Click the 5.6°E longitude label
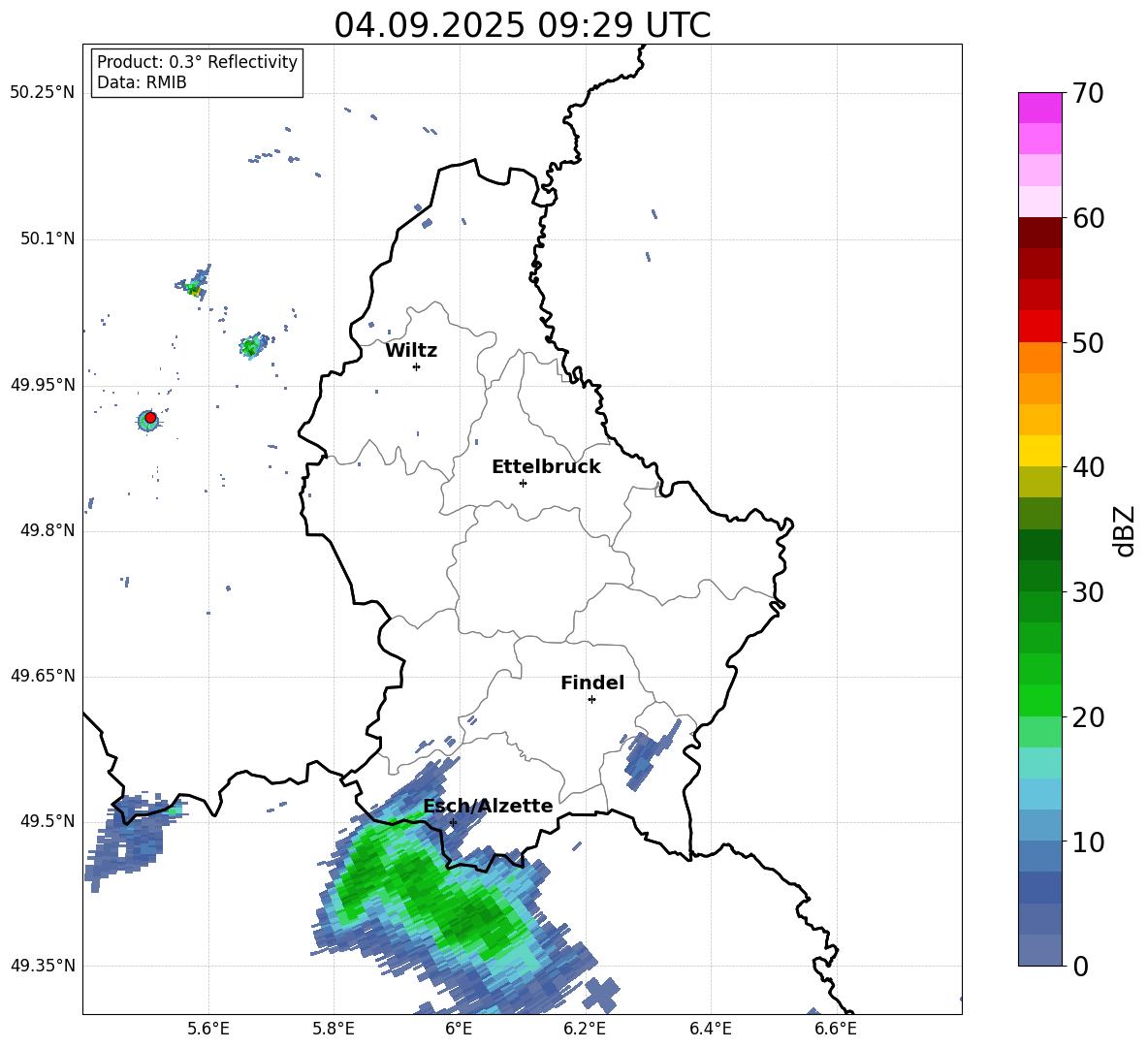Viewport: 1148px width, 1048px height. (208, 1029)
